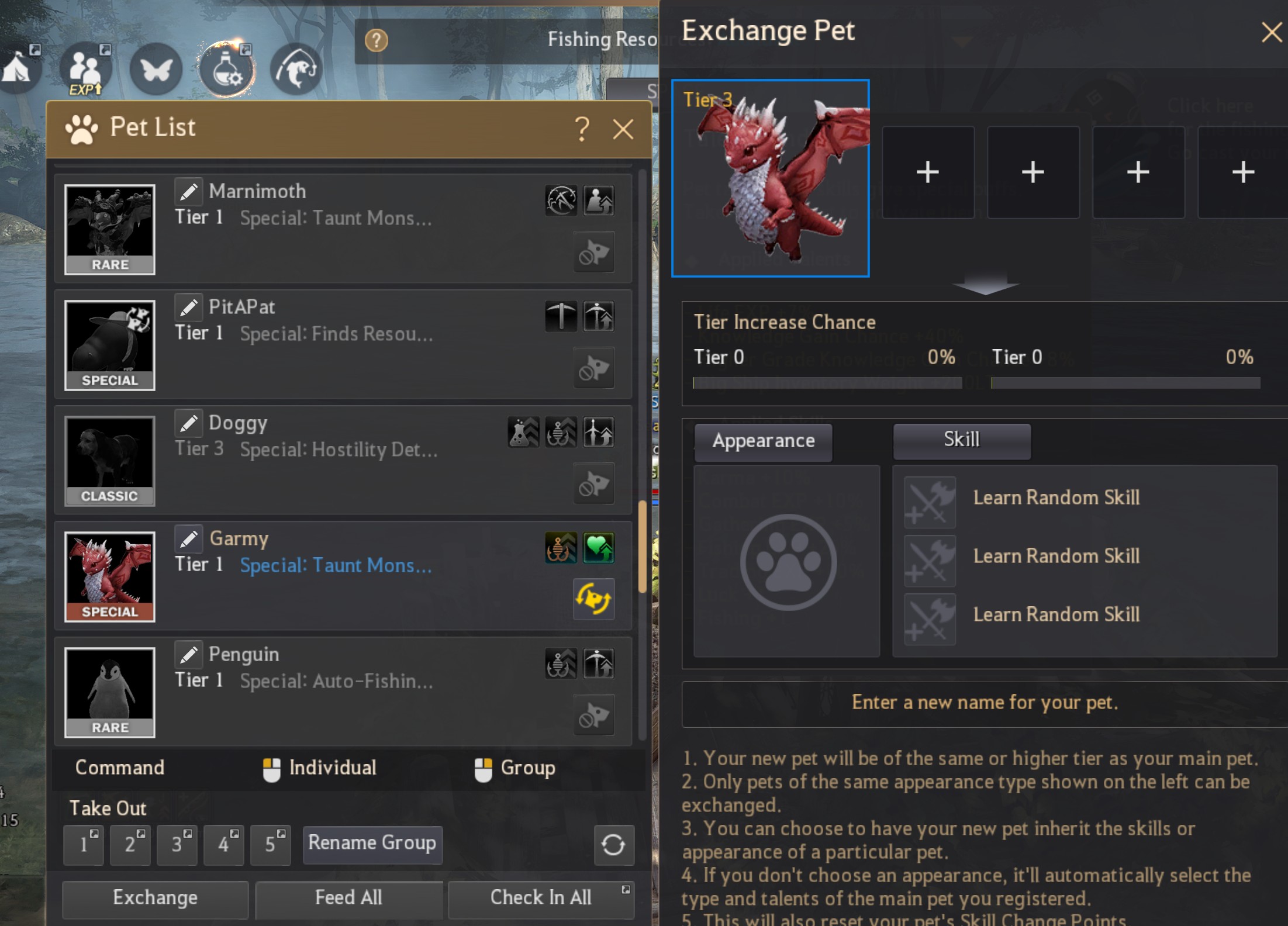
Task: Click the Pet List help question mark
Action: click(x=581, y=129)
